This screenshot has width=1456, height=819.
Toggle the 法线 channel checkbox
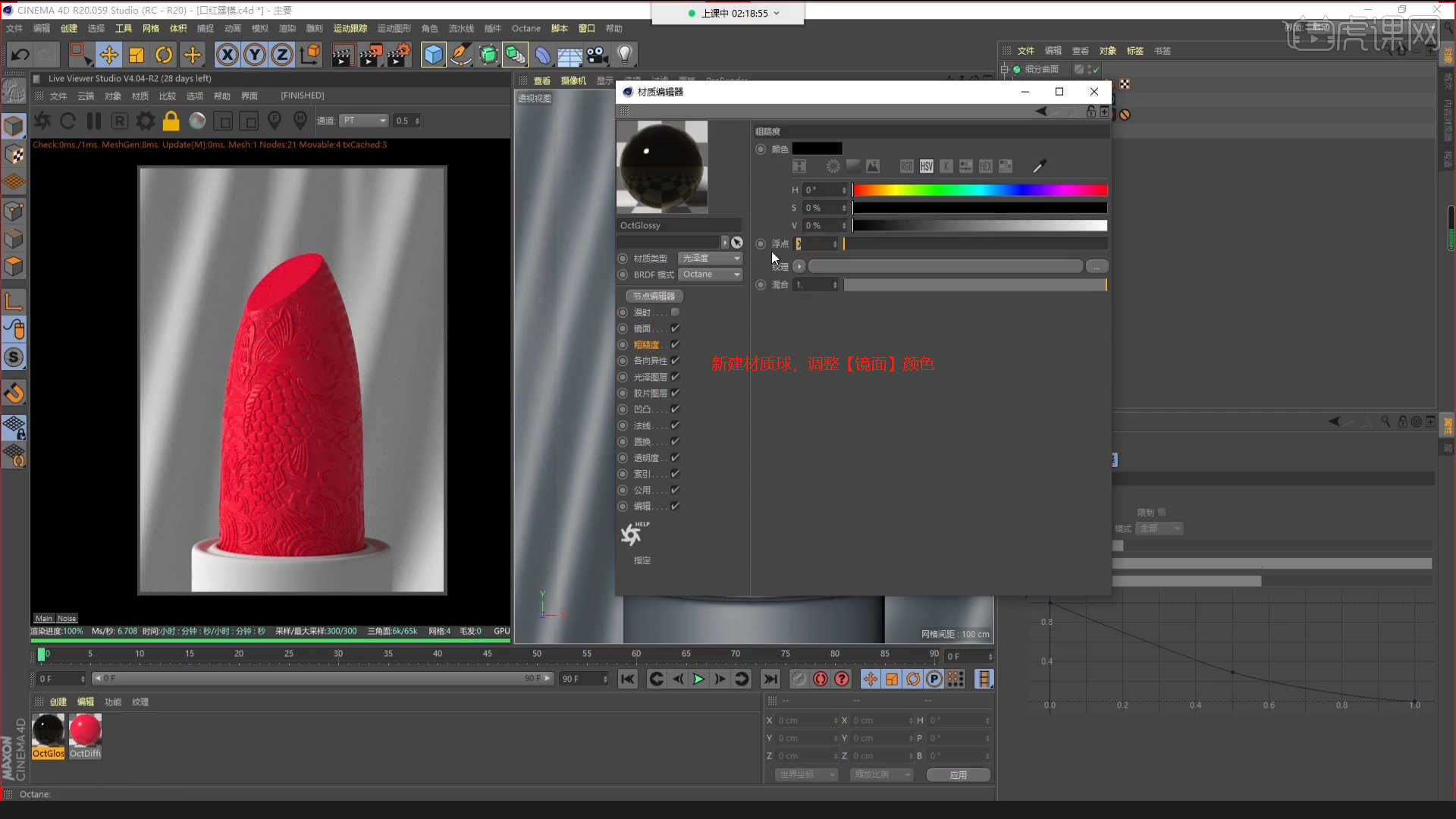click(675, 425)
